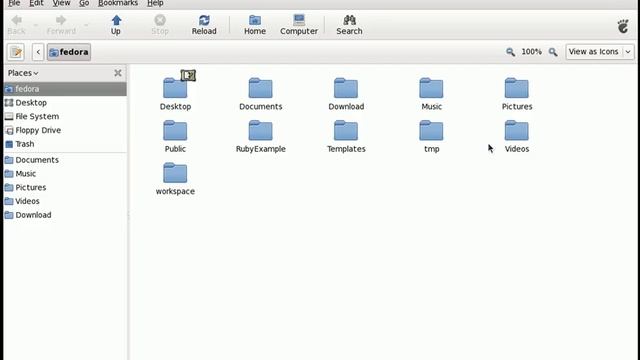Zoom out with the minus magnifier
The height and width of the screenshot is (360, 640).
[510, 52]
